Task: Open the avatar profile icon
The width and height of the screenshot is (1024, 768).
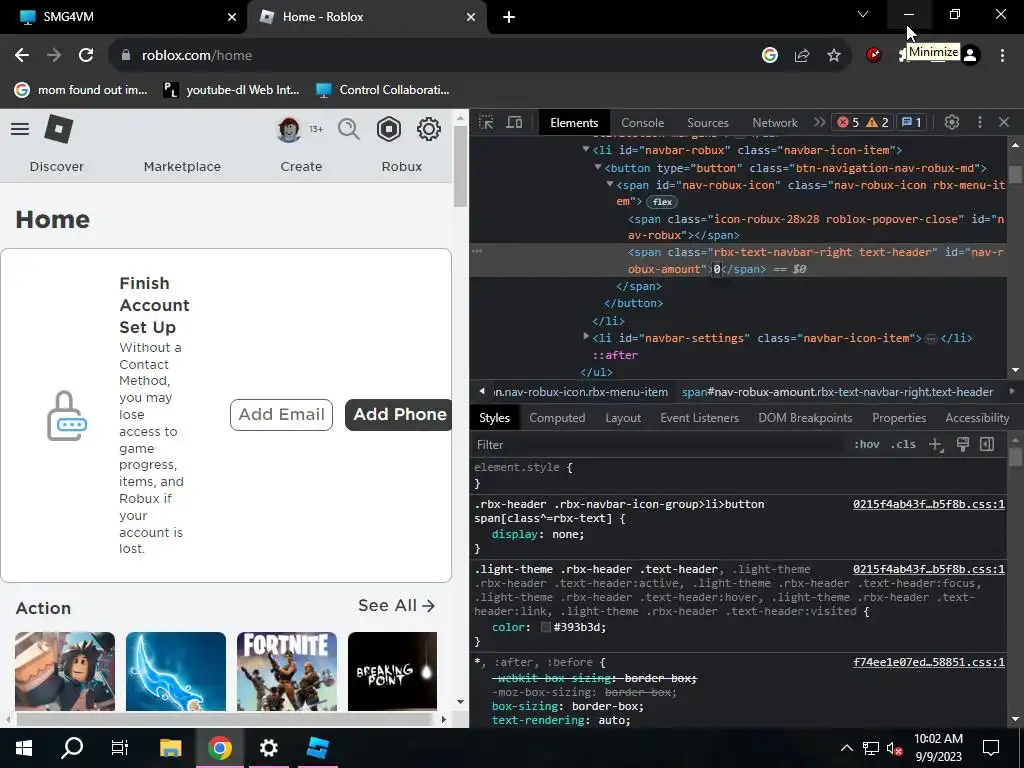Action: [x=289, y=129]
